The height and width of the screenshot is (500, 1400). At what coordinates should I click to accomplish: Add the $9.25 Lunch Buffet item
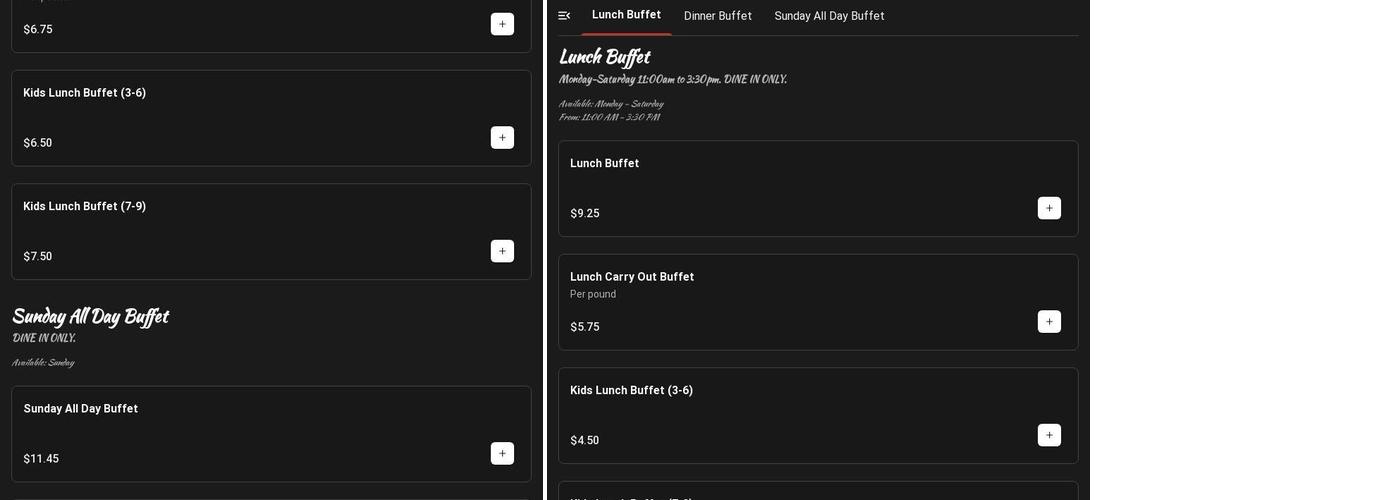(x=1049, y=208)
